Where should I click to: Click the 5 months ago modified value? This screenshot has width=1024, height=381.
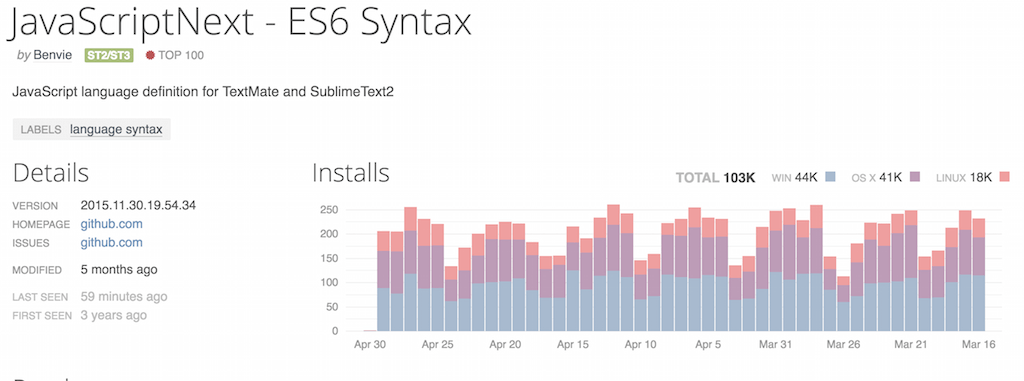(x=119, y=269)
